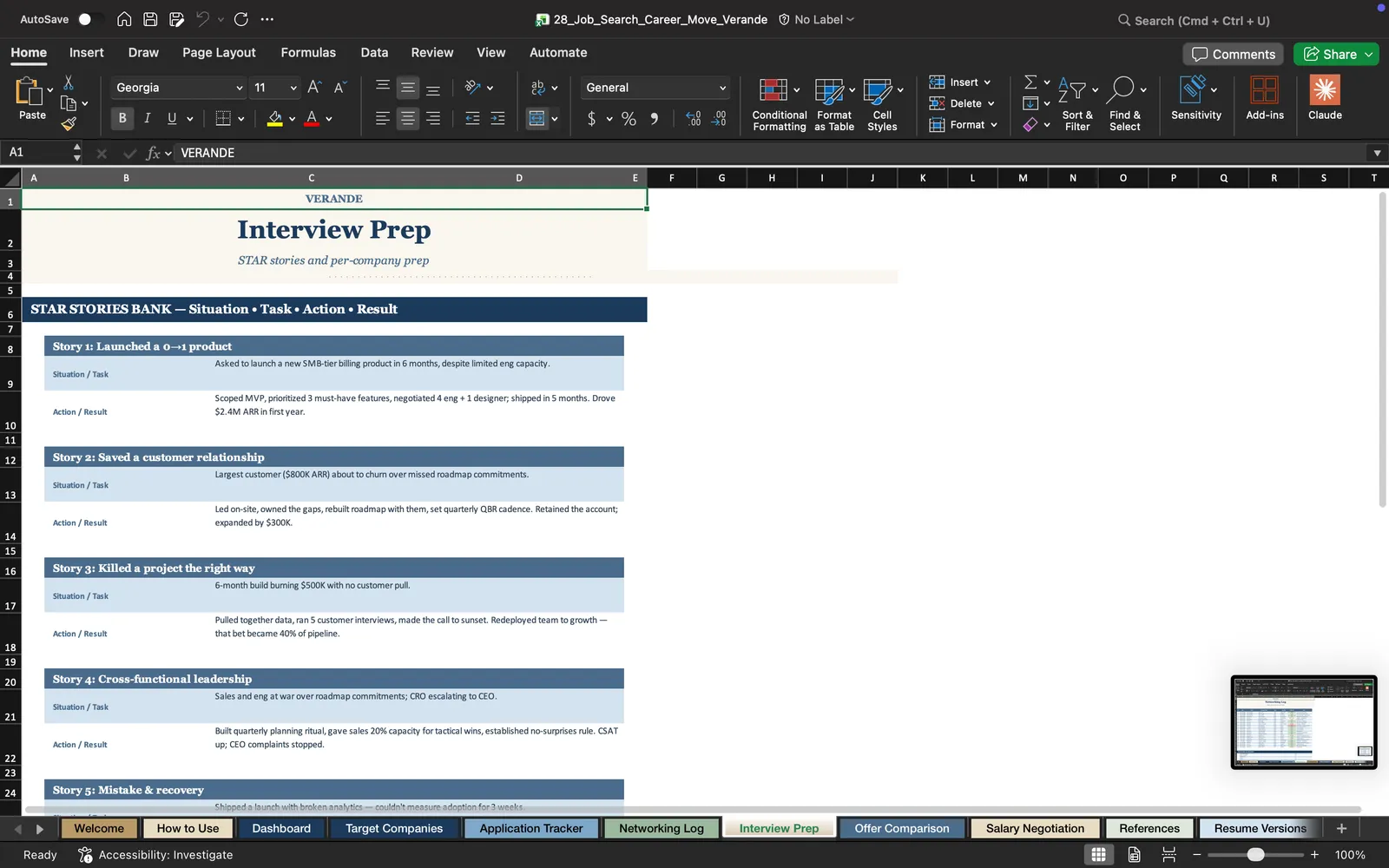Launch the Claude add-in
The width and height of the screenshot is (1389, 868).
(x=1325, y=97)
